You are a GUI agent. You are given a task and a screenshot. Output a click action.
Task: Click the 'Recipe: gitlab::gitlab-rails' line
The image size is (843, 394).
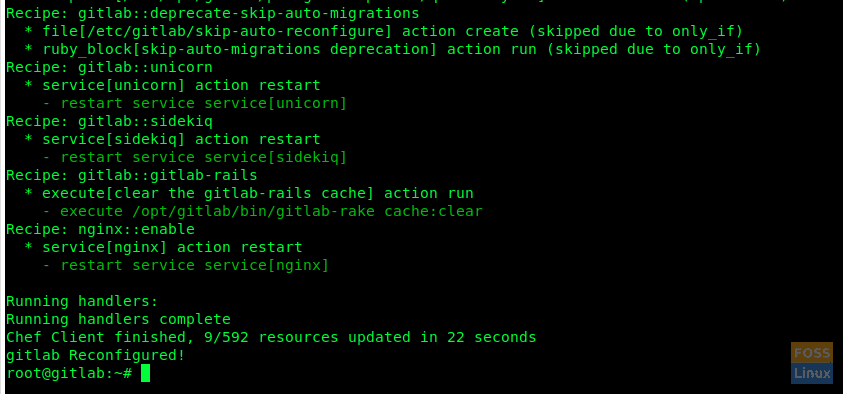point(132,175)
